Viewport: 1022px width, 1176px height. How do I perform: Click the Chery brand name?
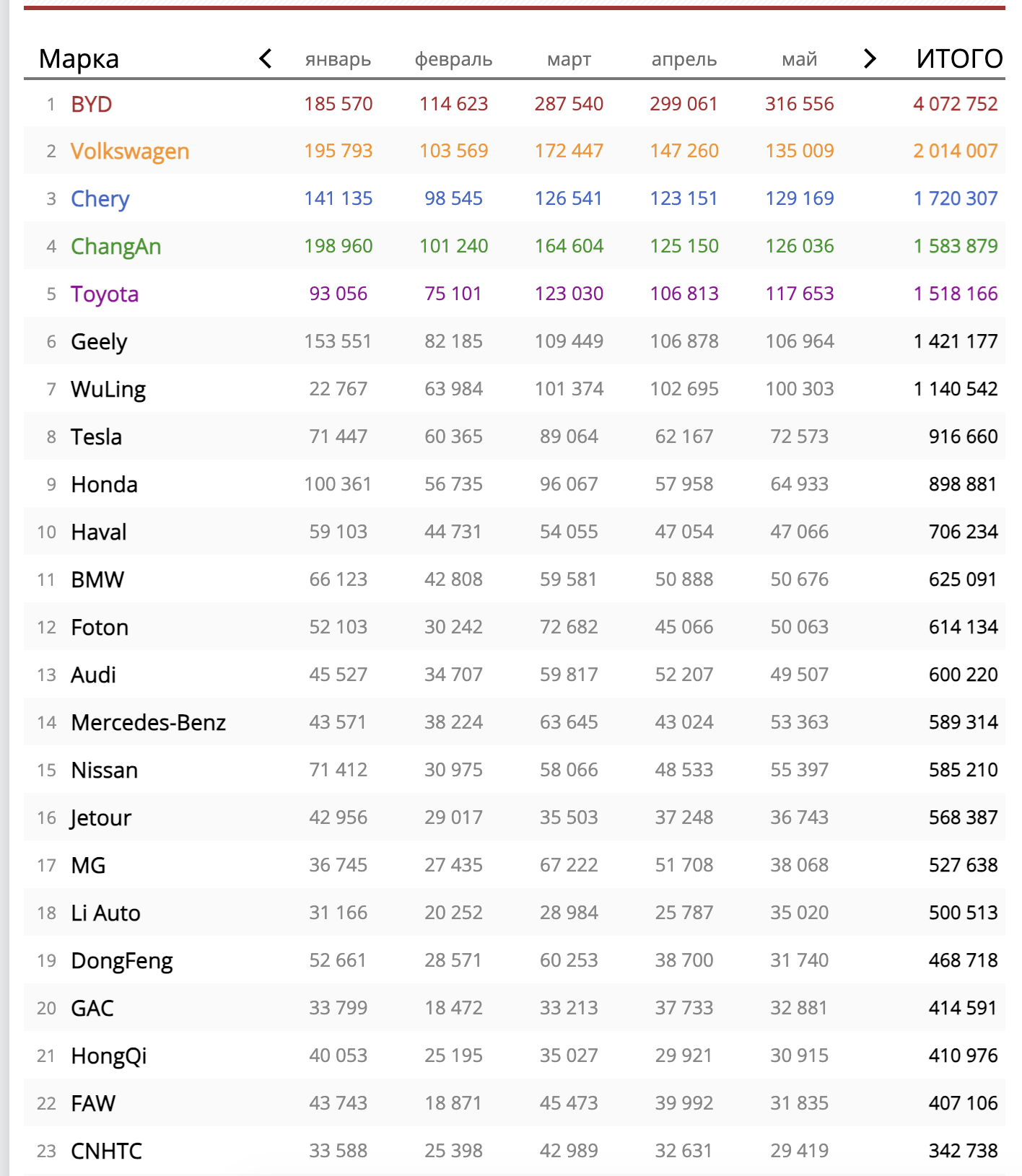click(100, 198)
